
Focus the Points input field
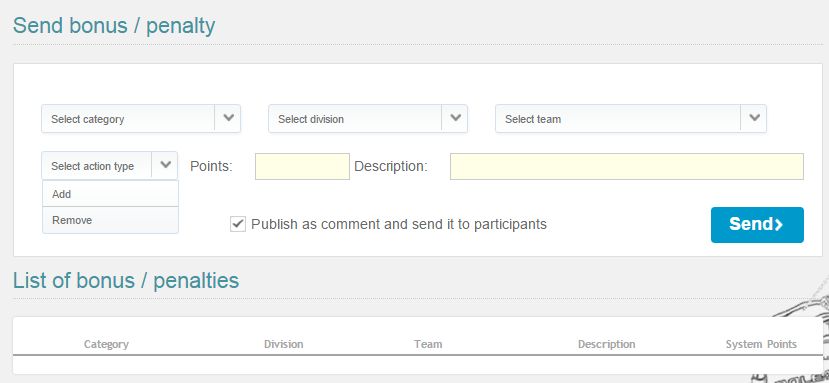coord(302,167)
